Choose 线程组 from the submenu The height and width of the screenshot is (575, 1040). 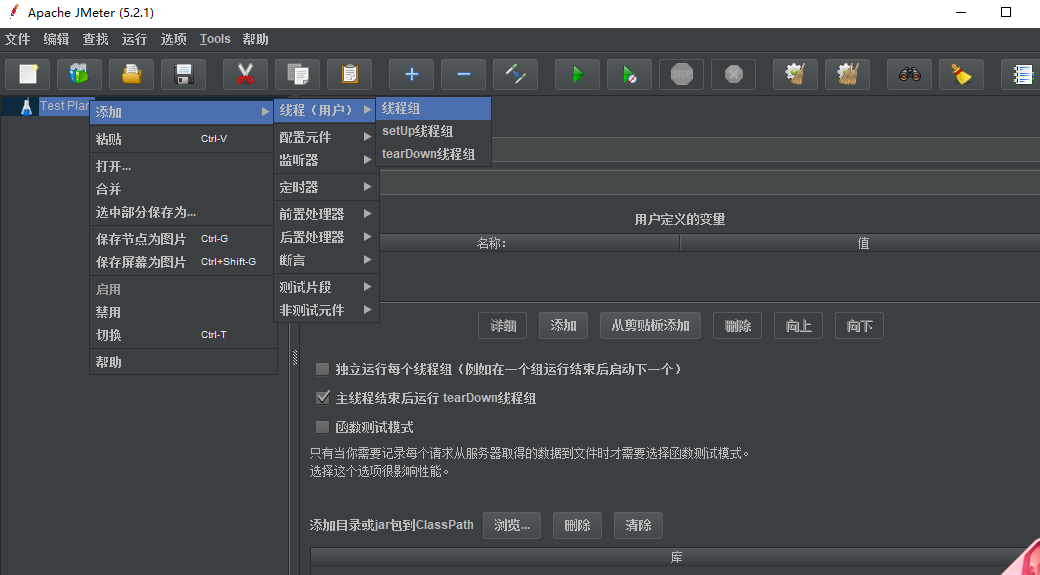coord(433,109)
